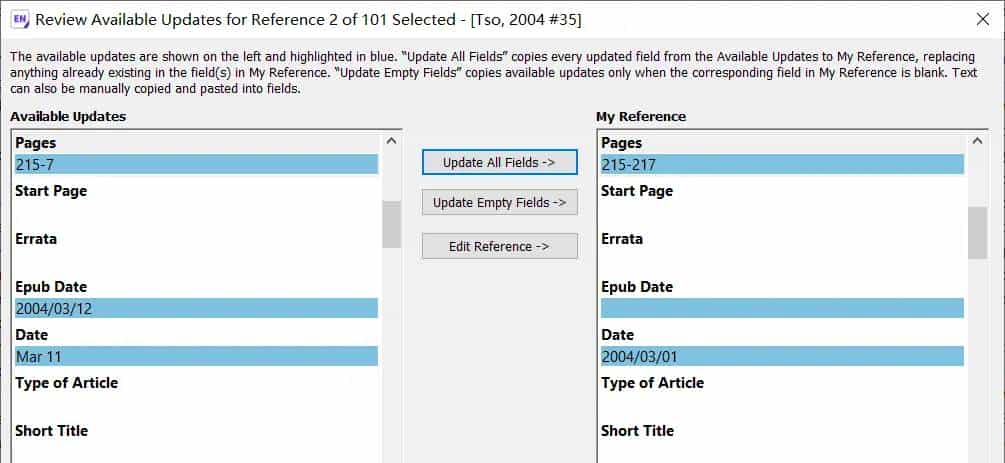Click the Start Page field in Available Updates
The width and height of the screenshot is (1005, 463).
pyautogui.click(x=196, y=213)
